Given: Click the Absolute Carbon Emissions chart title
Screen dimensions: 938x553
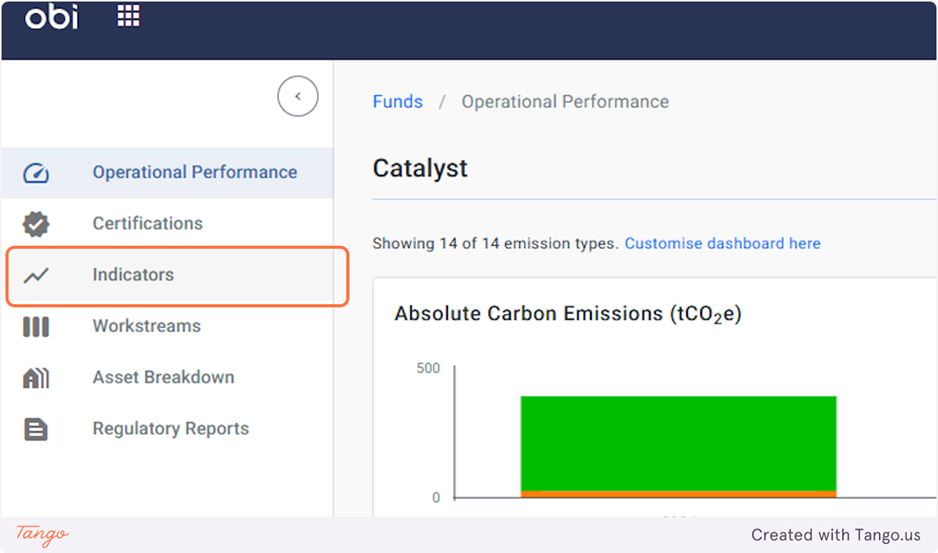Looking at the screenshot, I should (x=567, y=314).
